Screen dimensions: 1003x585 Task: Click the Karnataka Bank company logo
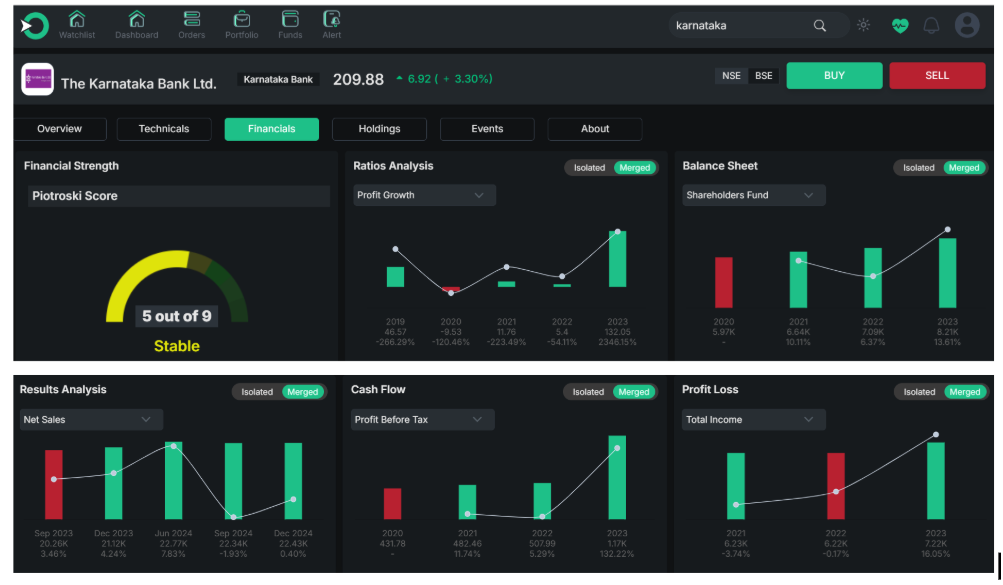[x=37, y=79]
